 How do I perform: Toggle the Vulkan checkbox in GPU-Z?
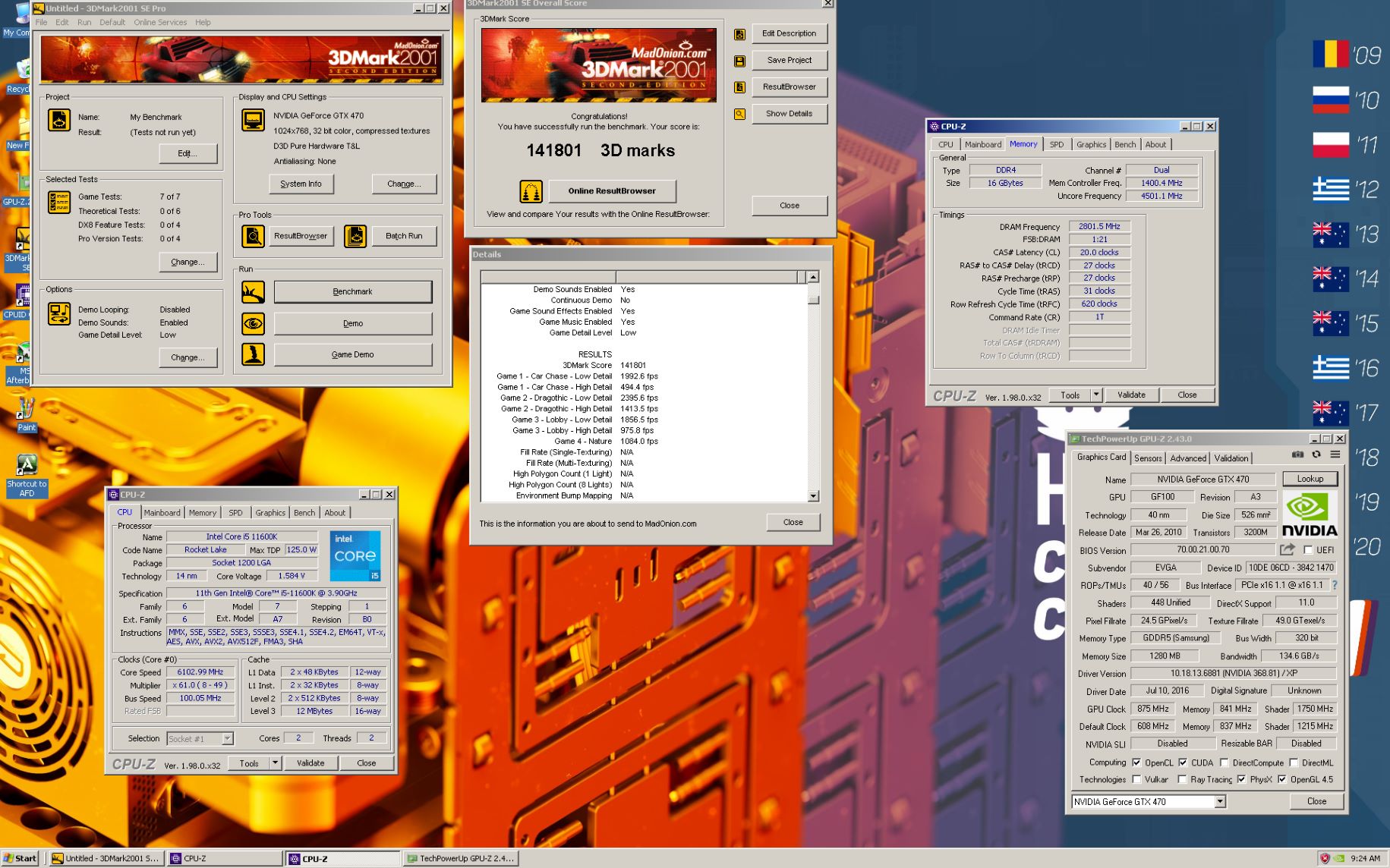click(x=1136, y=779)
